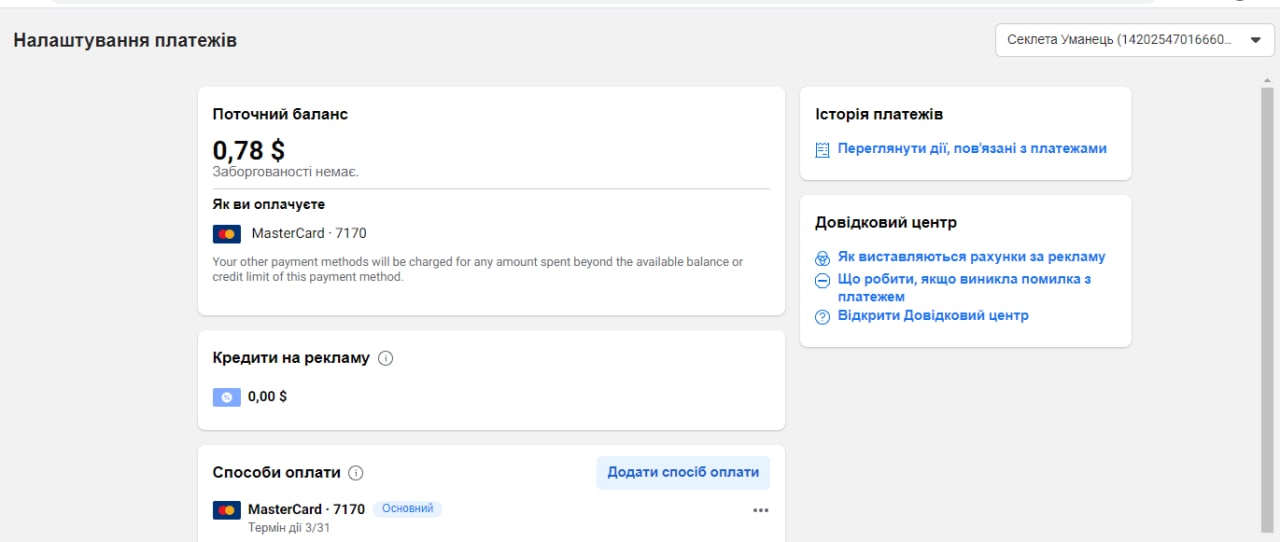Click the Основний badge on MasterCard
The height and width of the screenshot is (542, 1280).
(407, 509)
